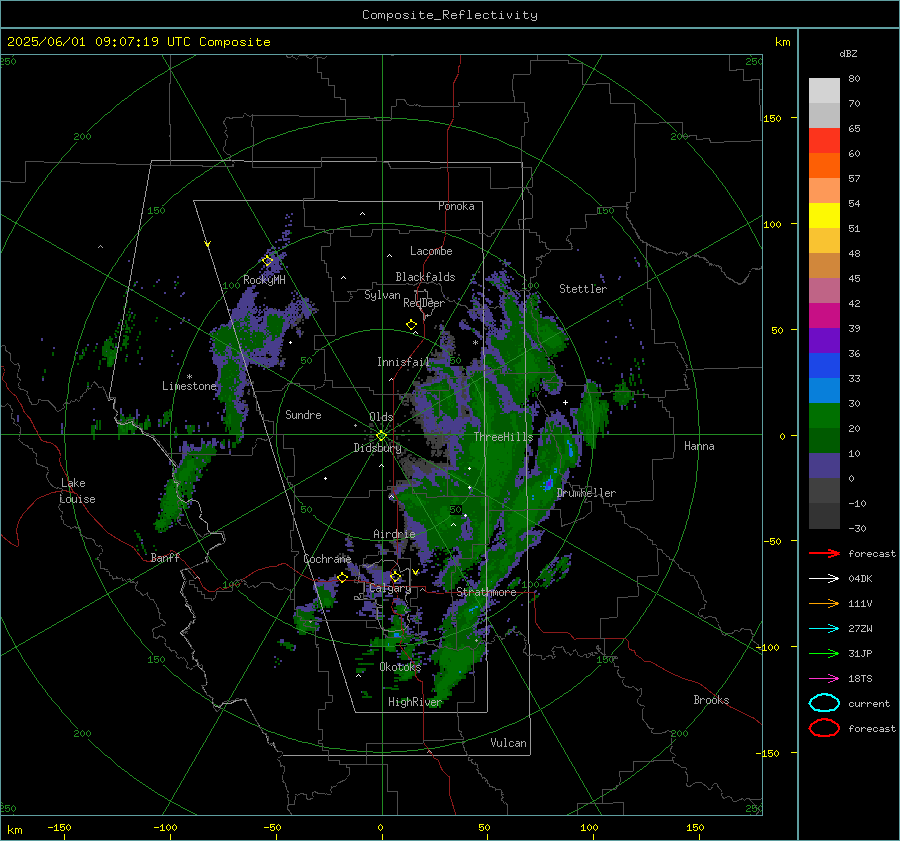Click the green 31JP arrow icon

pos(824,653)
